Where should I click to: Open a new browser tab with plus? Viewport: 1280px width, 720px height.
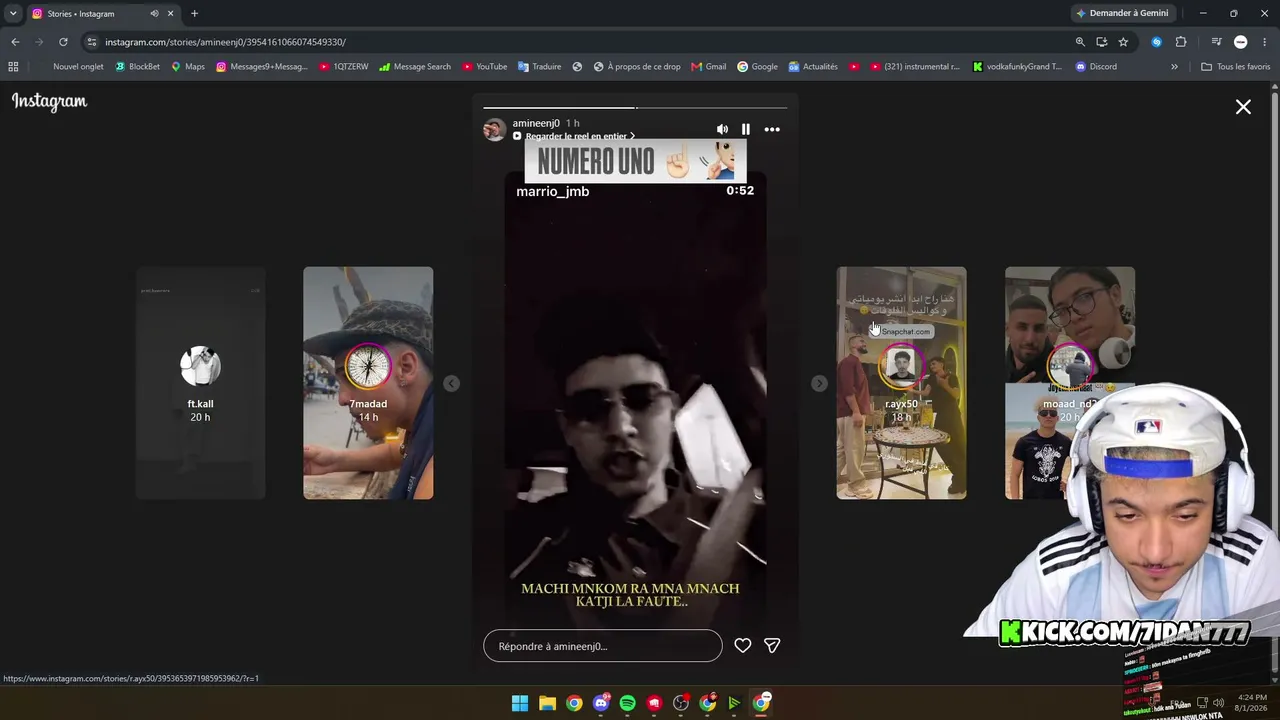click(x=194, y=13)
